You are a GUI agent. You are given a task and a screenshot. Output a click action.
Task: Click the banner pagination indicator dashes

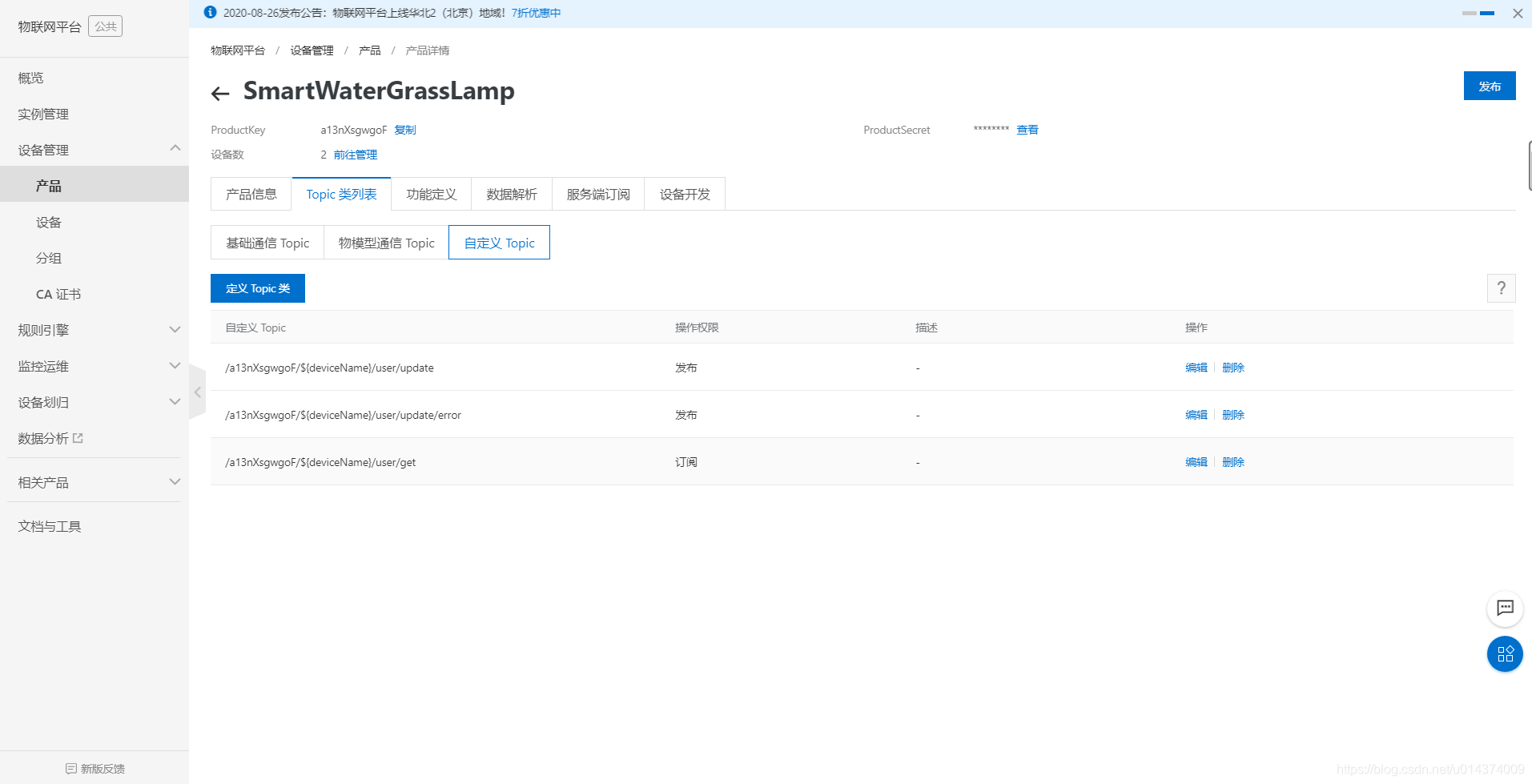tap(1478, 14)
